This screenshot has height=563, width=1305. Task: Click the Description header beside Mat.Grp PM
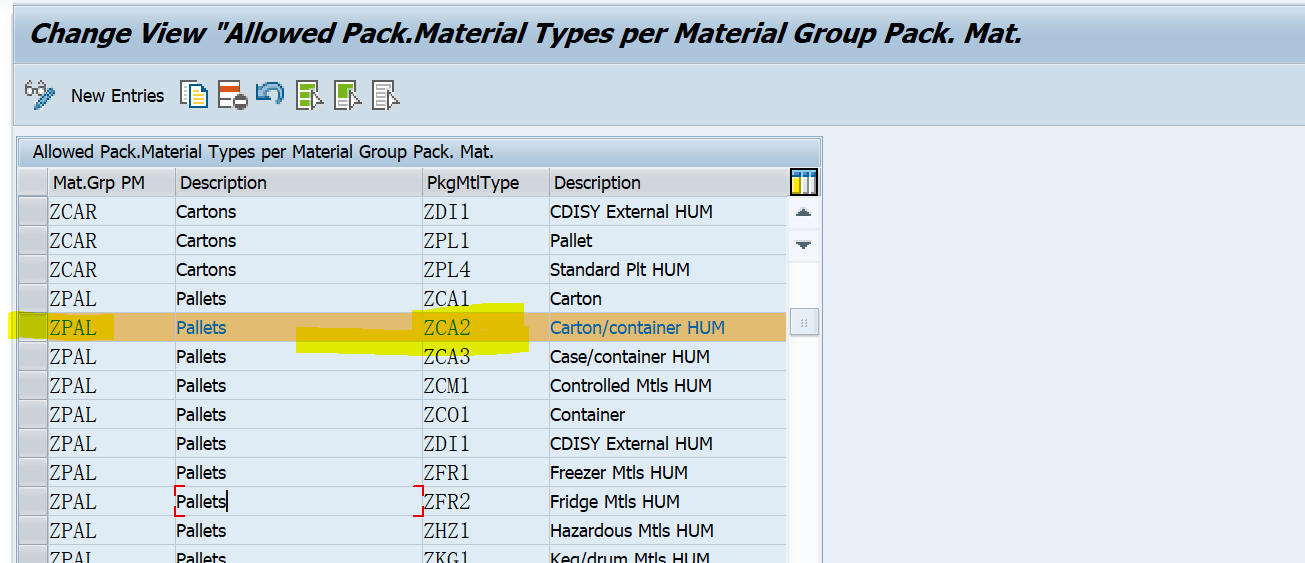click(x=298, y=183)
